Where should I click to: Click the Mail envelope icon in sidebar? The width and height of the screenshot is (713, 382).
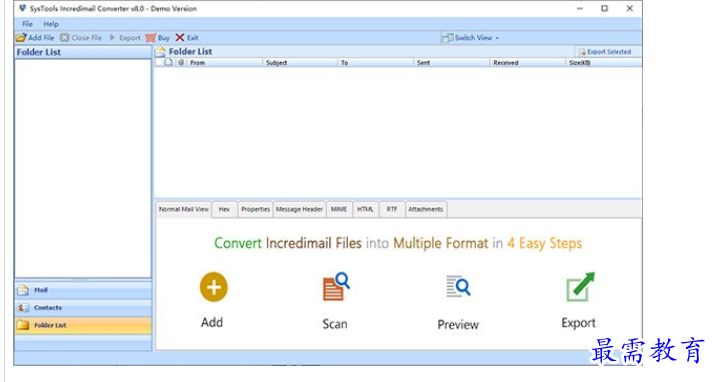[x=23, y=290]
